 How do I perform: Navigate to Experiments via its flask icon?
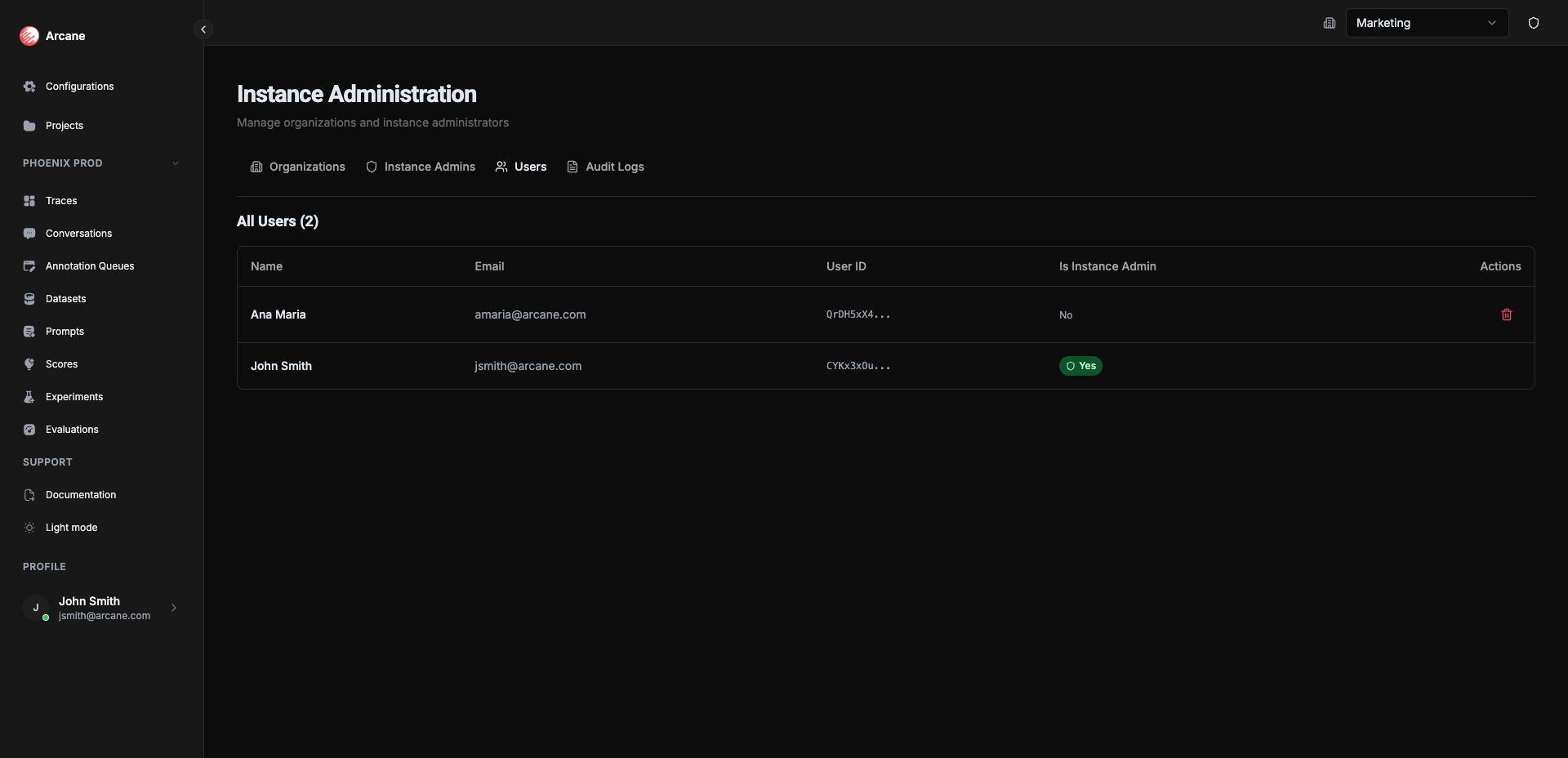click(x=29, y=396)
